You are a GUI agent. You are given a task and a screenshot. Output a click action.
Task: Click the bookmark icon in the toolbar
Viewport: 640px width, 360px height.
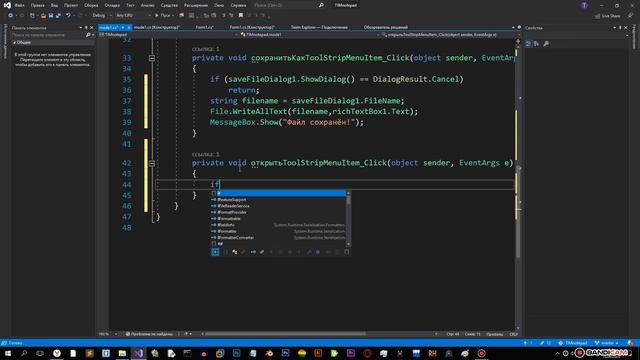point(241,16)
